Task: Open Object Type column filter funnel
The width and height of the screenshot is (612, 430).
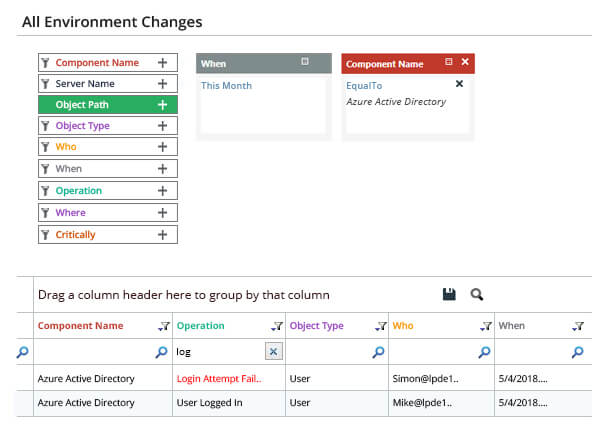Action: coord(381,326)
